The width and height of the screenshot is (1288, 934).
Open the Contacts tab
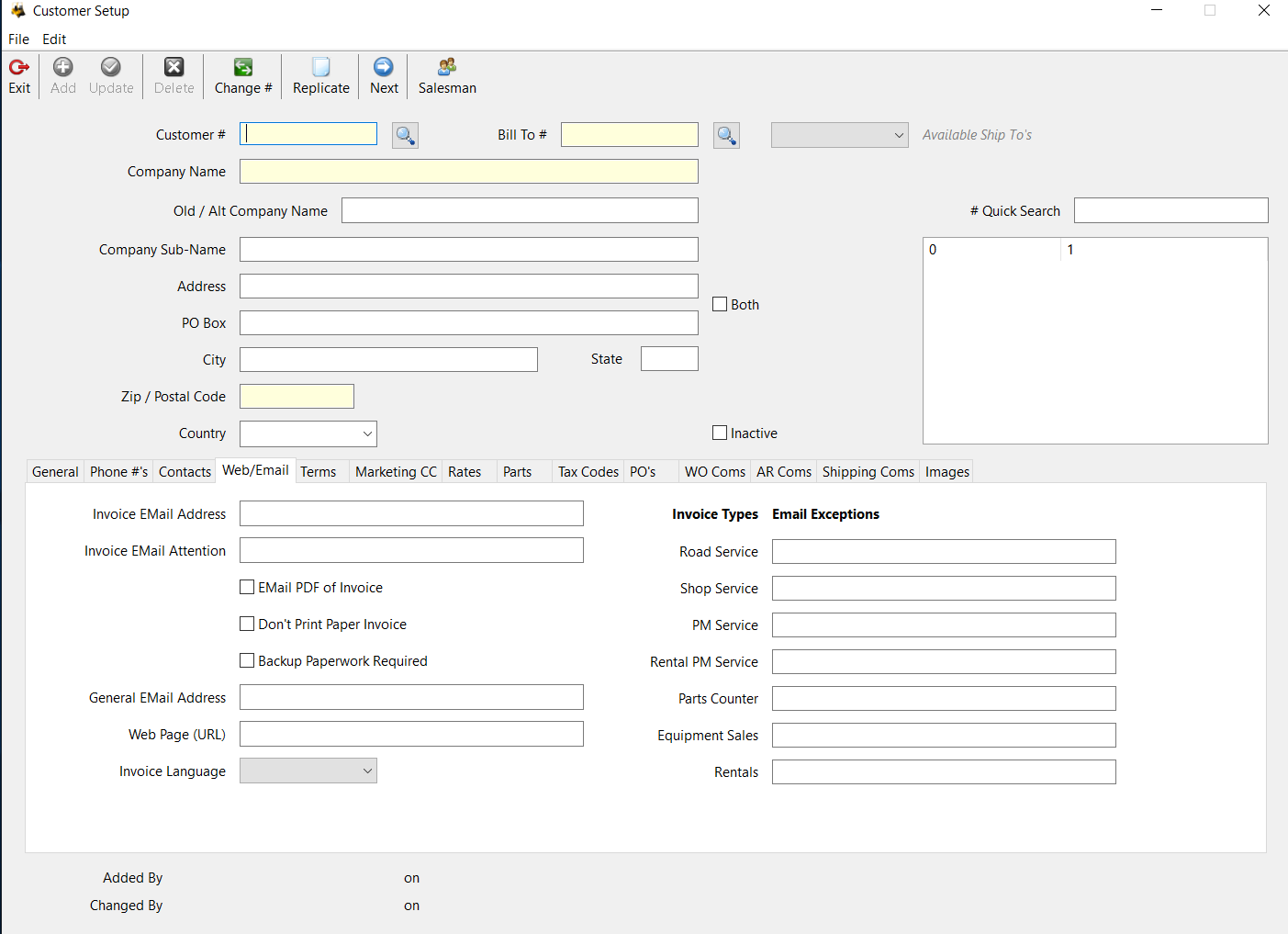point(185,472)
